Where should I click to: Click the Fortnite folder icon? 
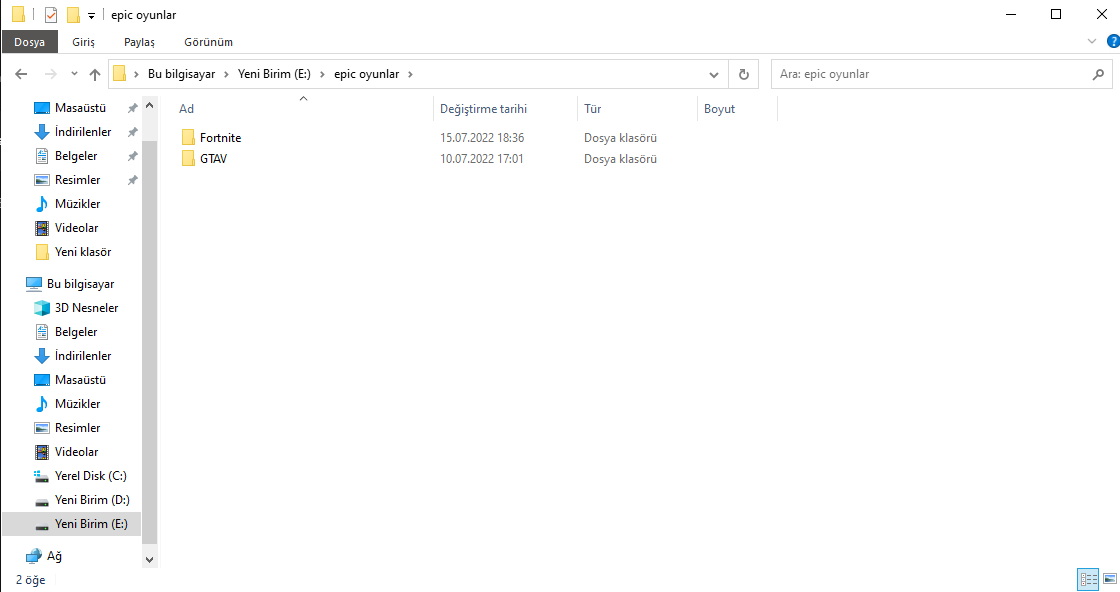click(188, 137)
